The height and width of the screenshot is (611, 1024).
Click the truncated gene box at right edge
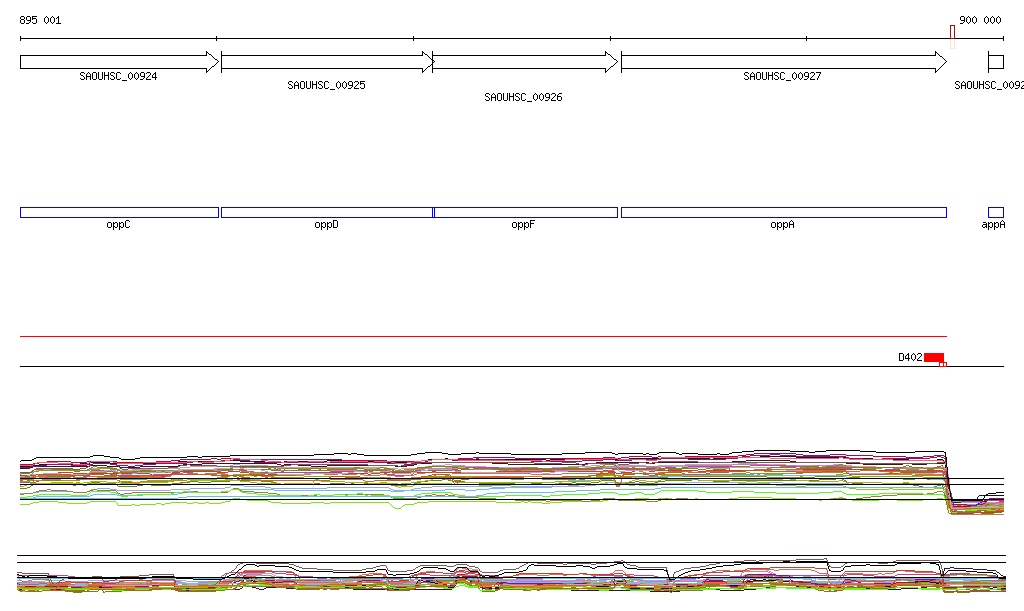(995, 62)
